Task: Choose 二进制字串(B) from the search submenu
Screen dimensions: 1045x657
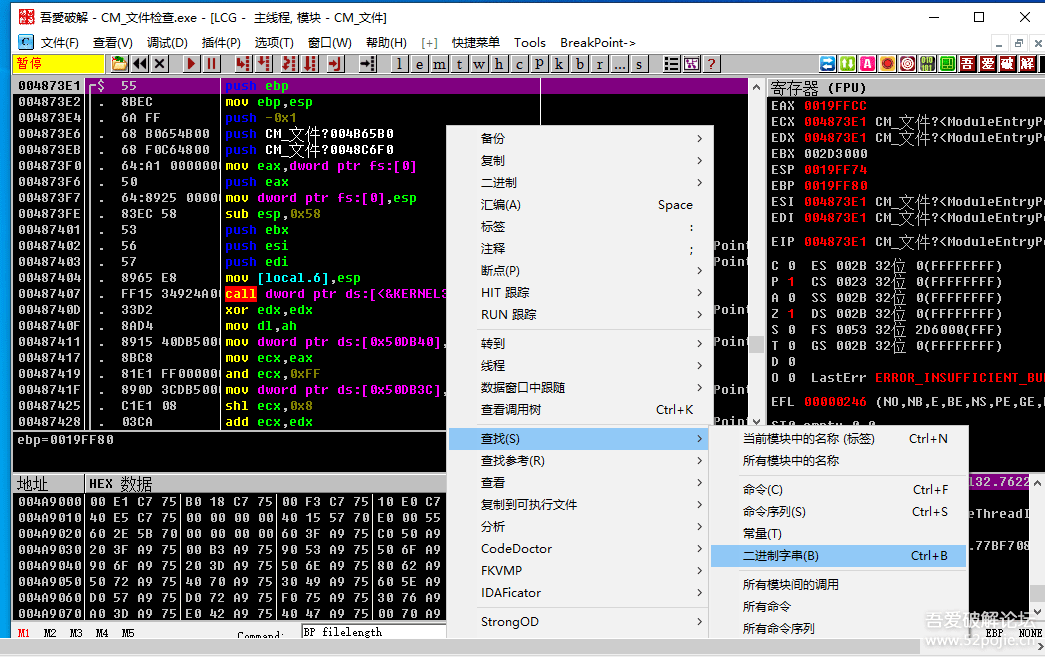Action: coord(838,556)
